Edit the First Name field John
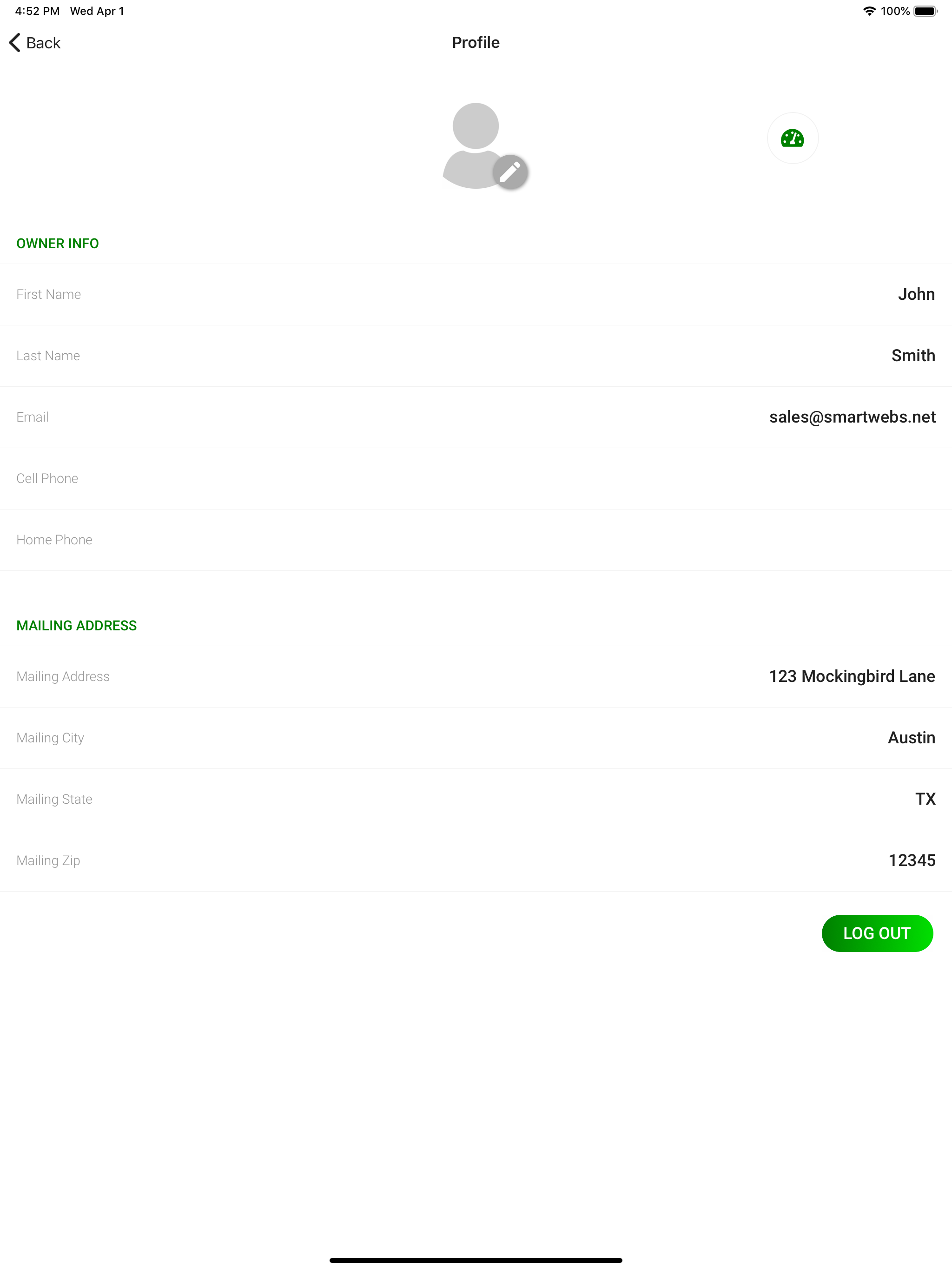This screenshot has width=952, height=1270. point(476,295)
